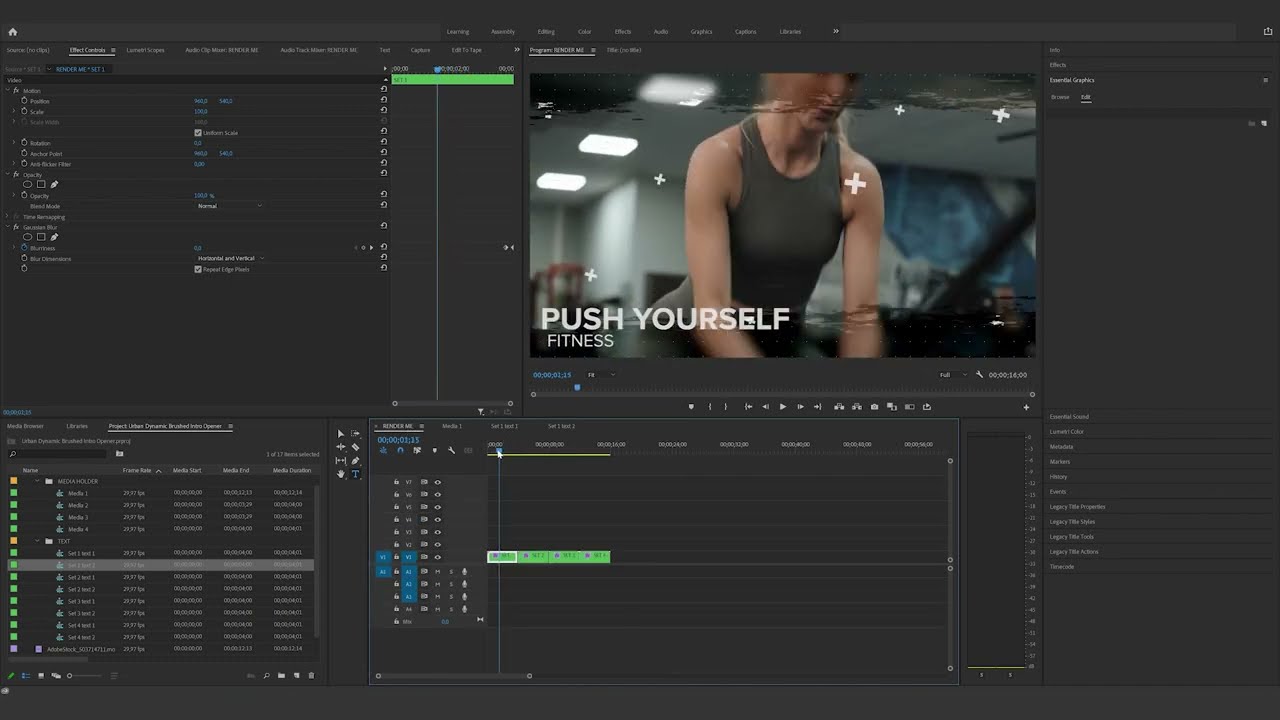Open Audio Track Mixer tab
Viewport: 1280px width, 720px height.
point(319,50)
